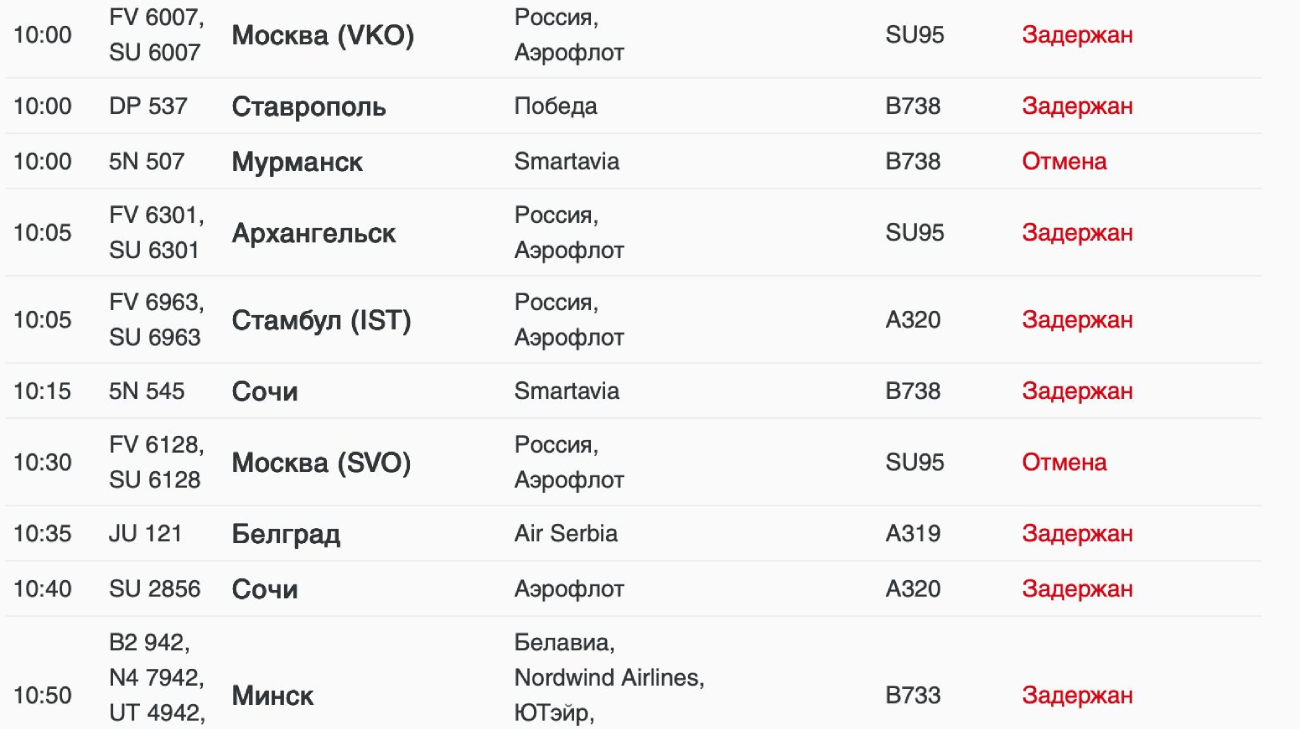1300x729 pixels.
Task: Select the B733 aircraft type cell
Action: 913,696
